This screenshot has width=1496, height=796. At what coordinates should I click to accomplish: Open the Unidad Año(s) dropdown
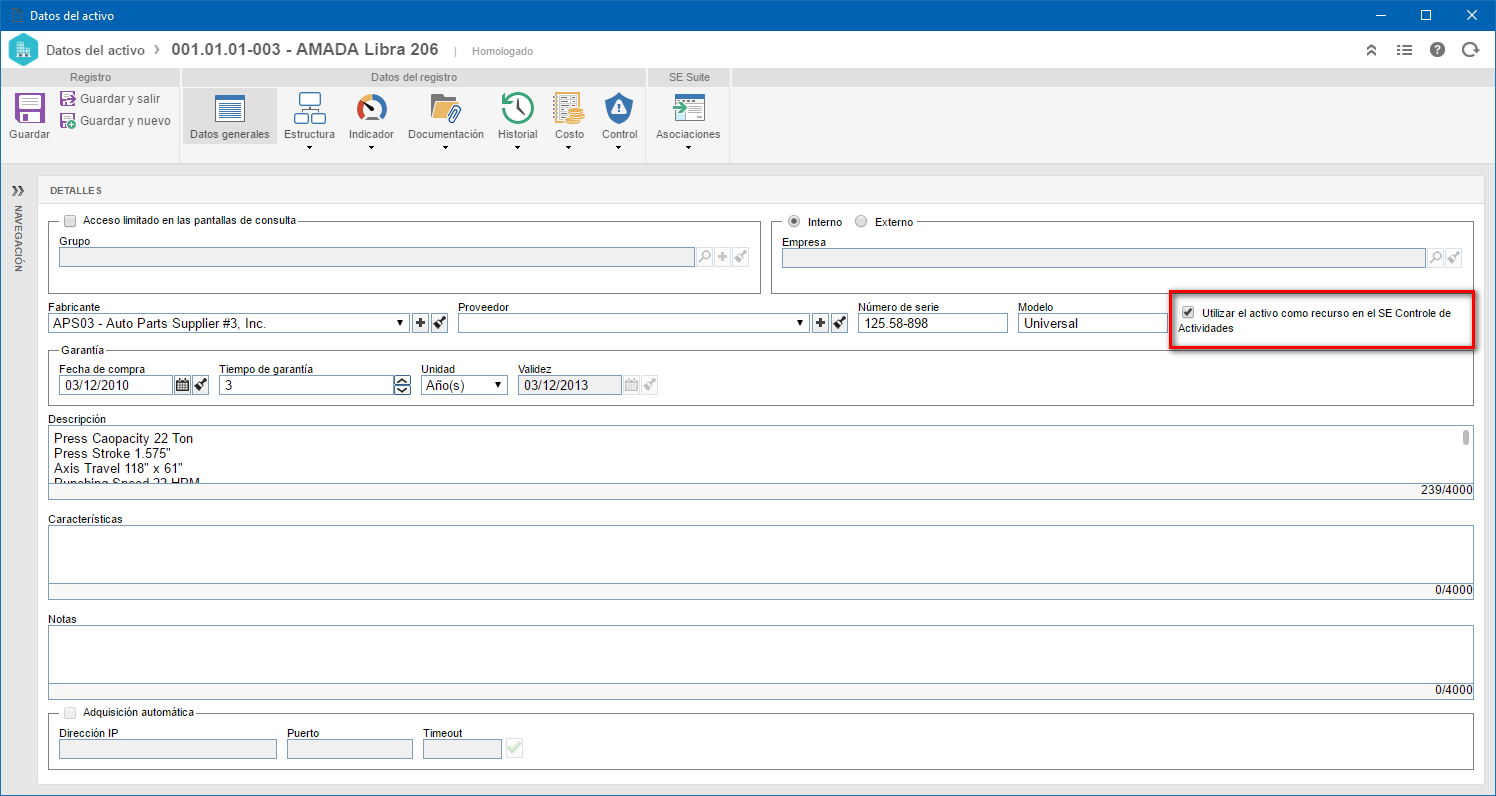point(498,385)
